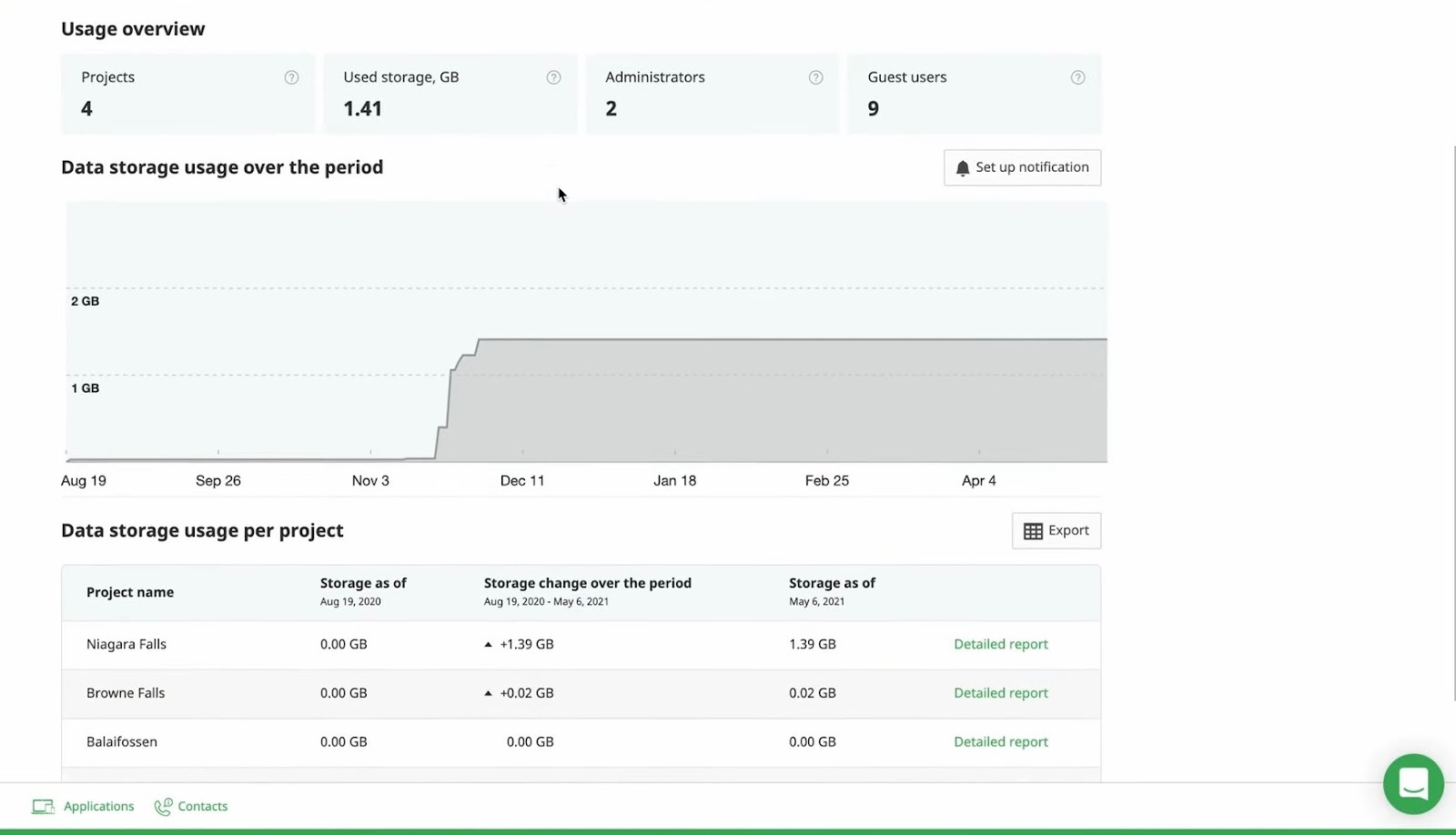Open the Applications footer link
This screenshot has width=1456, height=835.
click(x=98, y=807)
